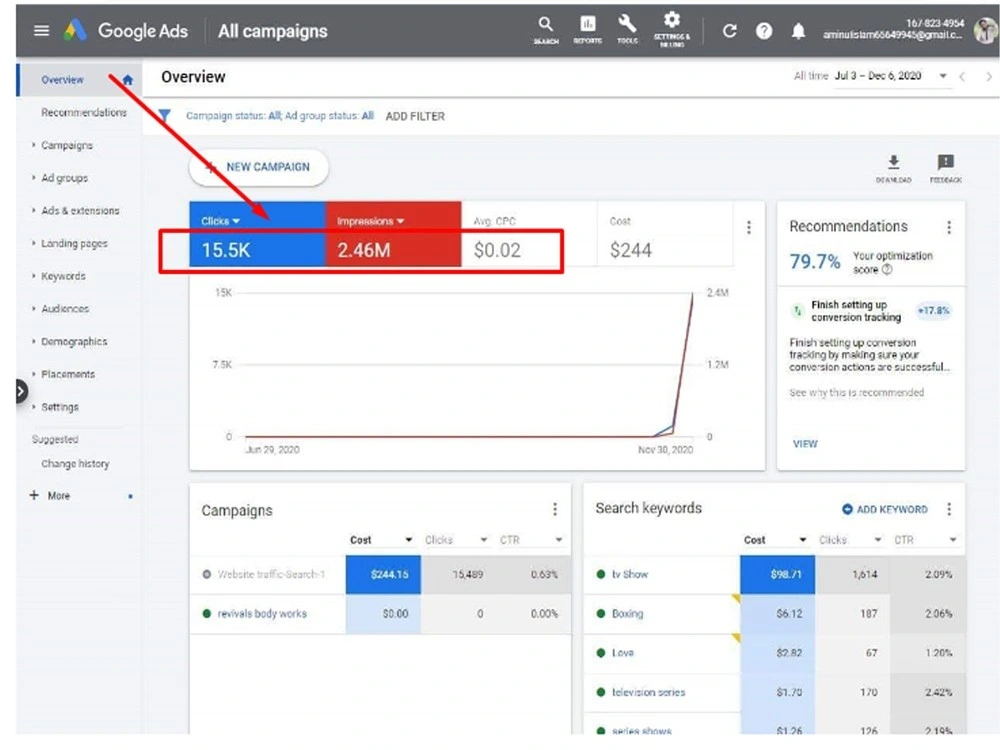Click the NEW CAMPAIGN button
This screenshot has width=1000, height=750.
click(259, 167)
